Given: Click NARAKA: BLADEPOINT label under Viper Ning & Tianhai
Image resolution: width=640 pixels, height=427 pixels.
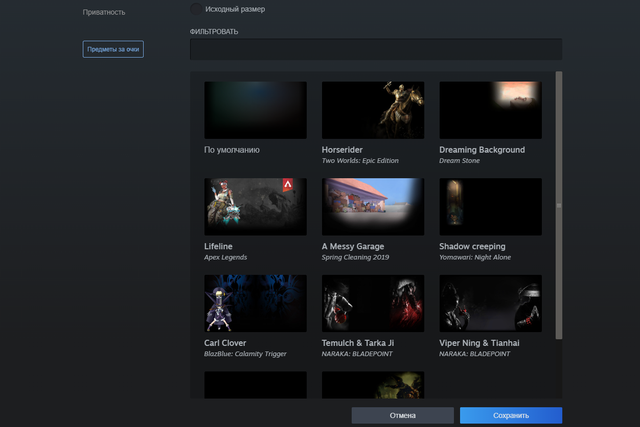Looking at the screenshot, I should click(474, 354).
